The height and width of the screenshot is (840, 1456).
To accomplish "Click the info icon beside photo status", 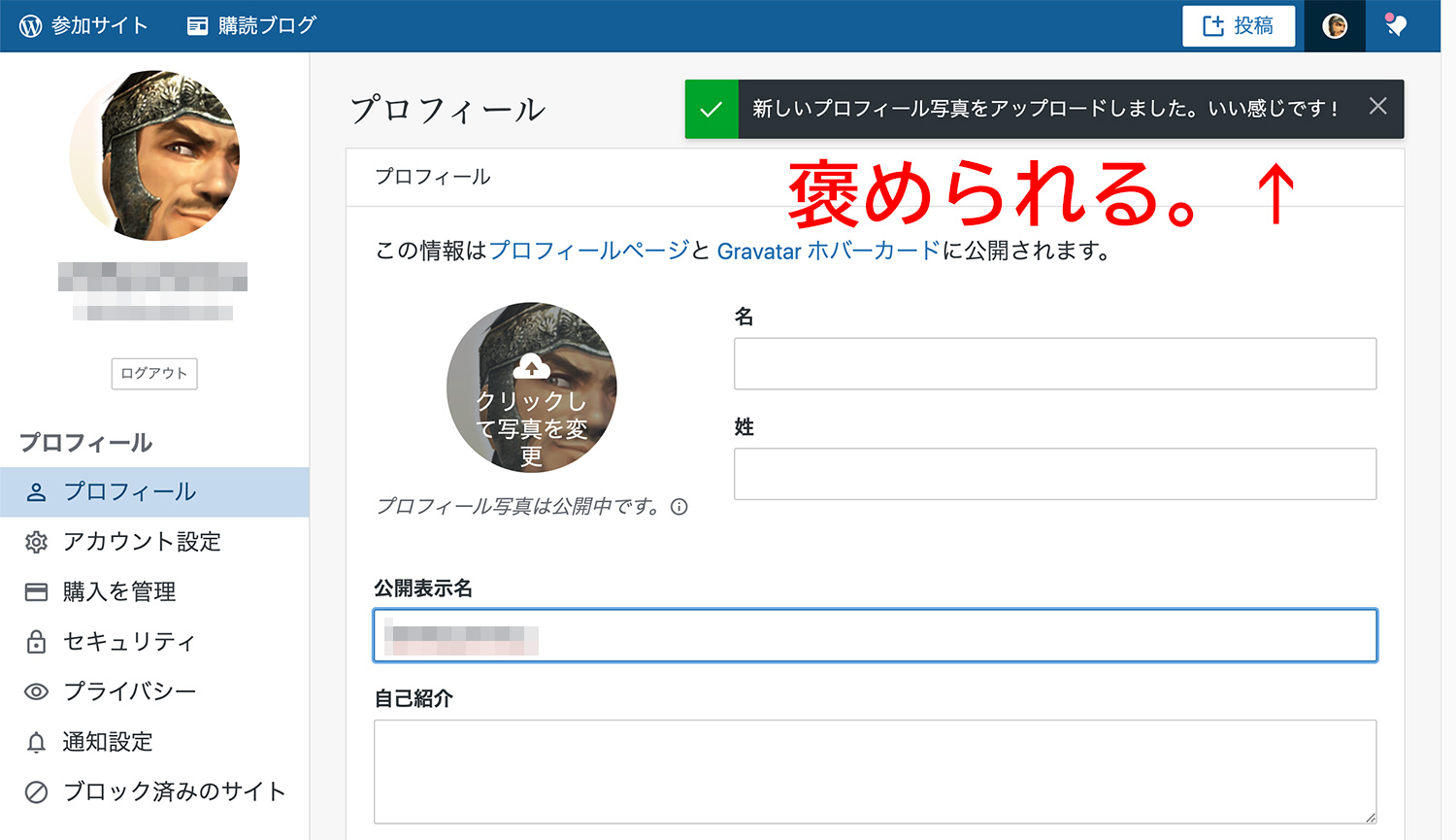I will [x=679, y=507].
